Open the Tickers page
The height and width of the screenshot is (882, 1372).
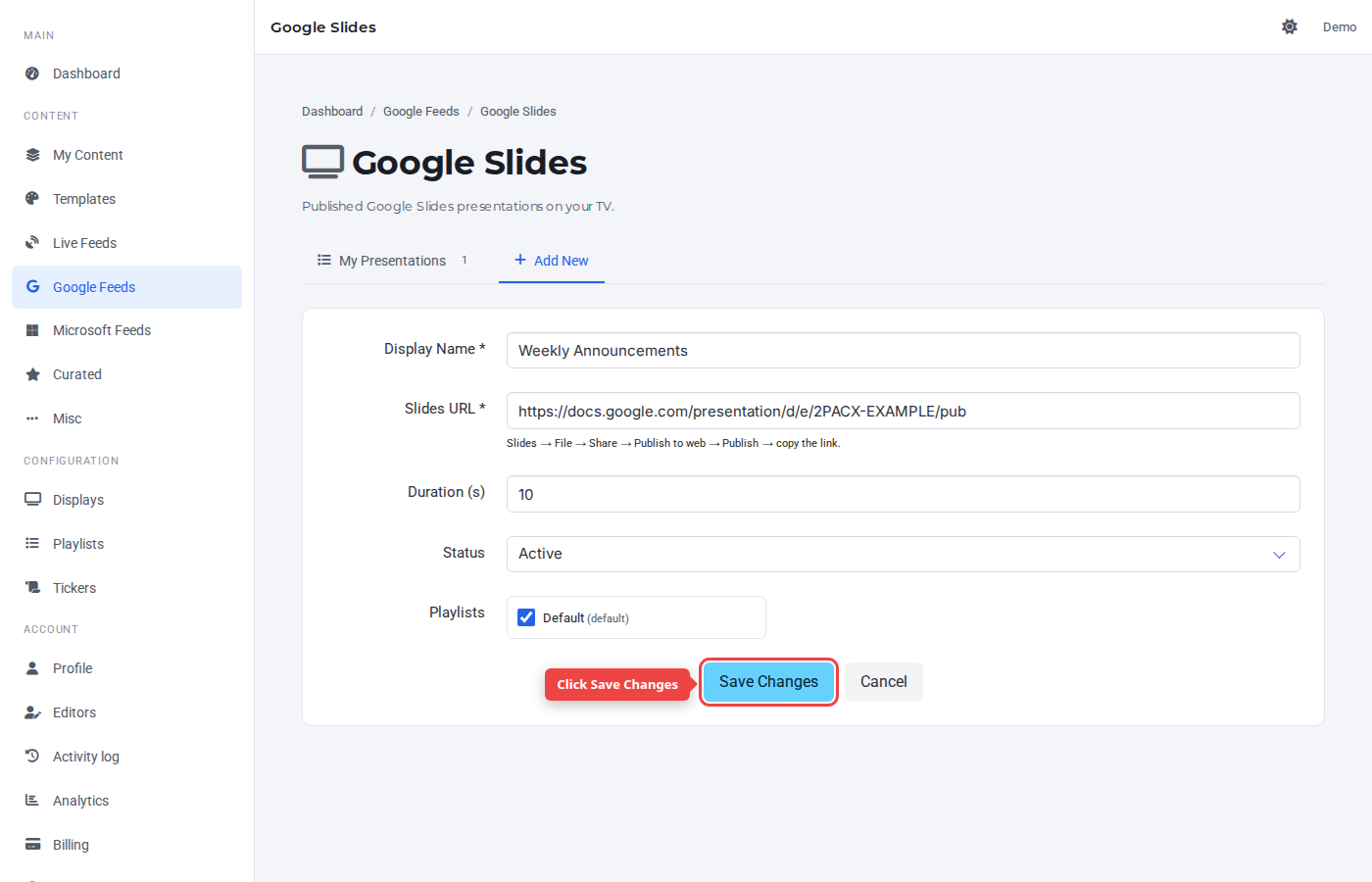click(126, 588)
